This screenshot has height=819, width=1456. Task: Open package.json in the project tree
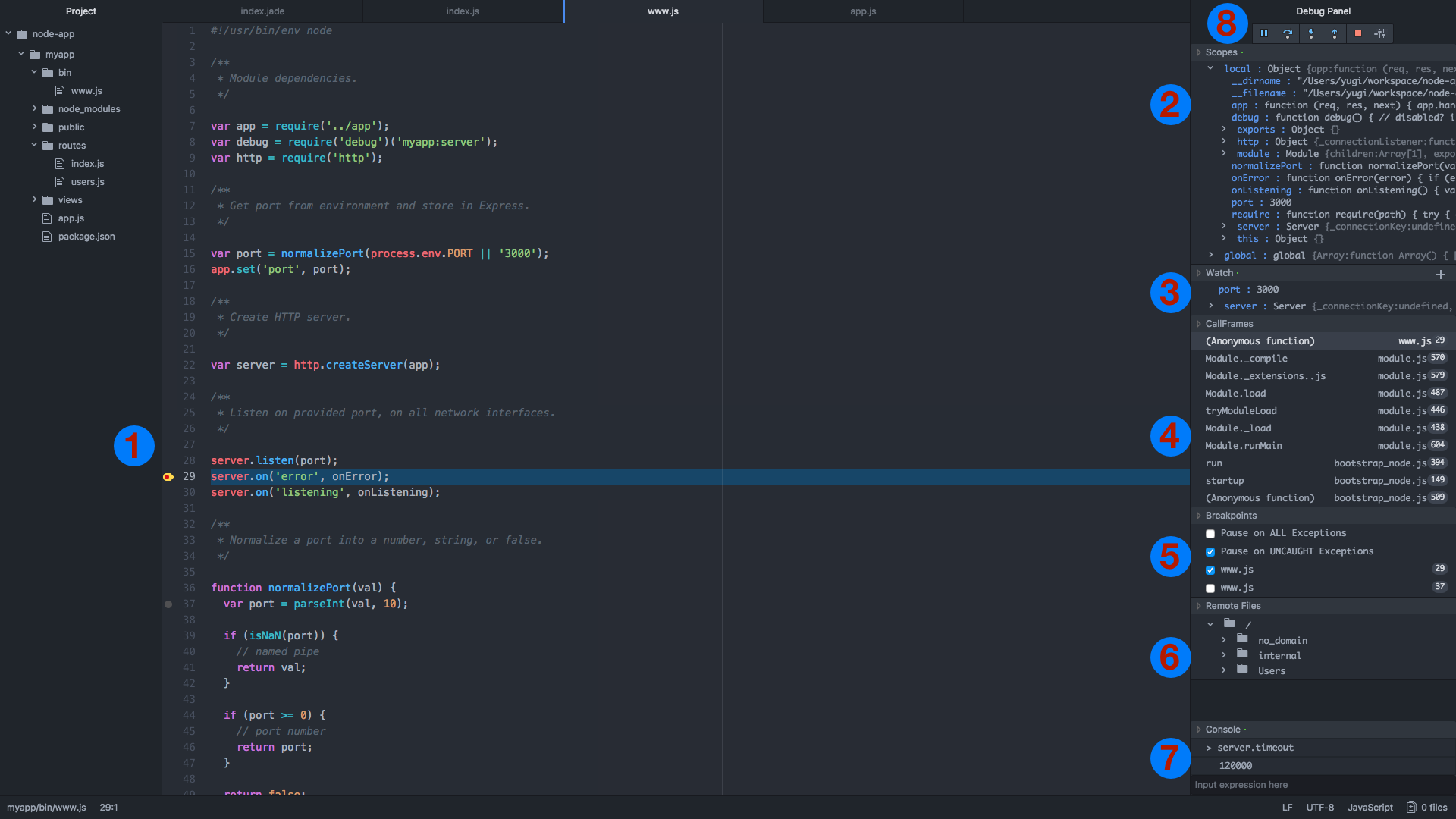86,237
